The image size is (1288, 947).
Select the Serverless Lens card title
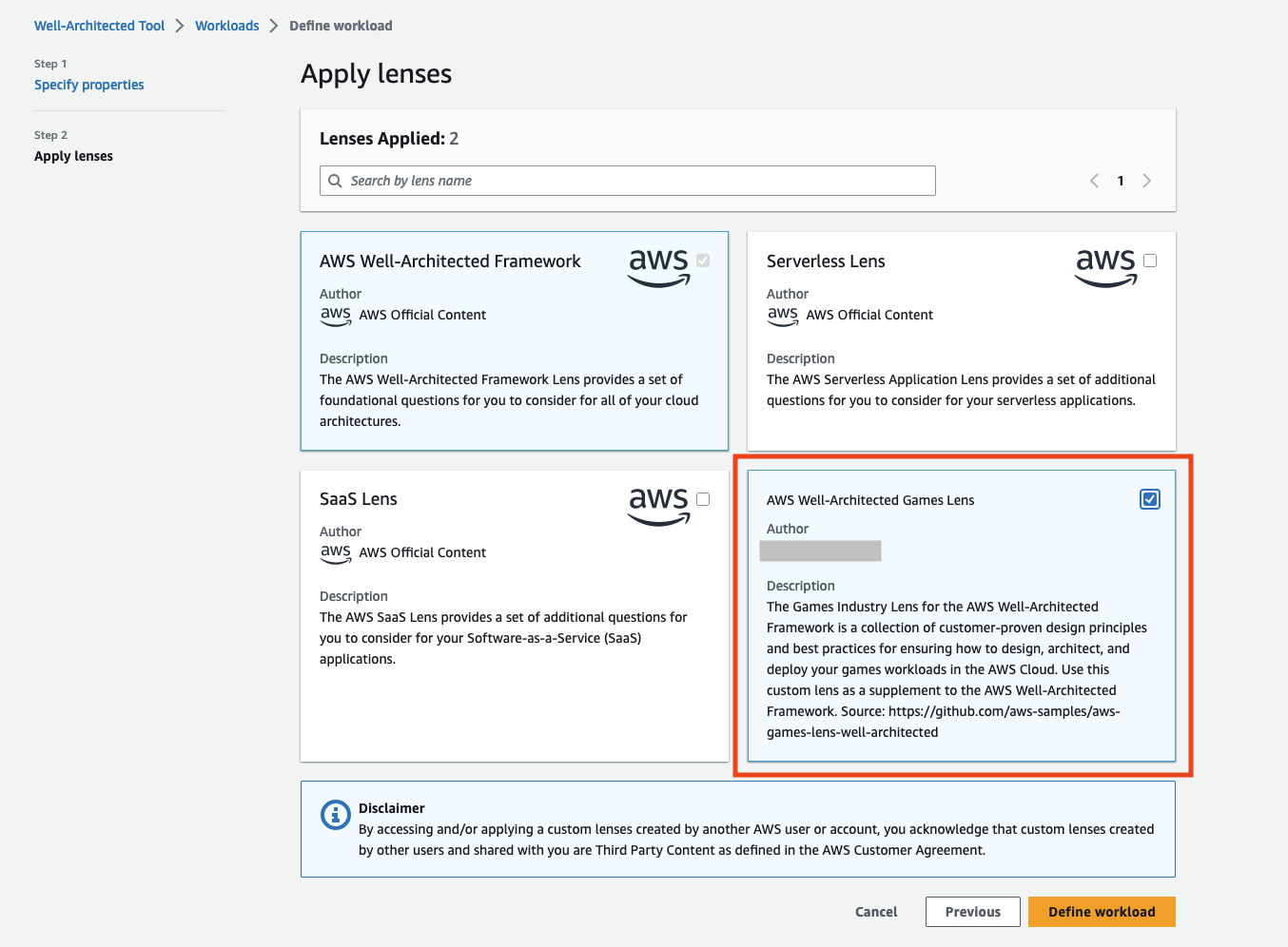(x=826, y=261)
